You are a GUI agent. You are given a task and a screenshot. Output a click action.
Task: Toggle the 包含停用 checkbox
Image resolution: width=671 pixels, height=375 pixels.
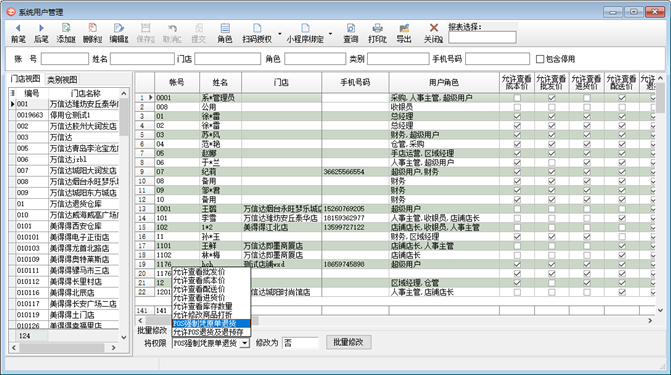[x=540, y=59]
